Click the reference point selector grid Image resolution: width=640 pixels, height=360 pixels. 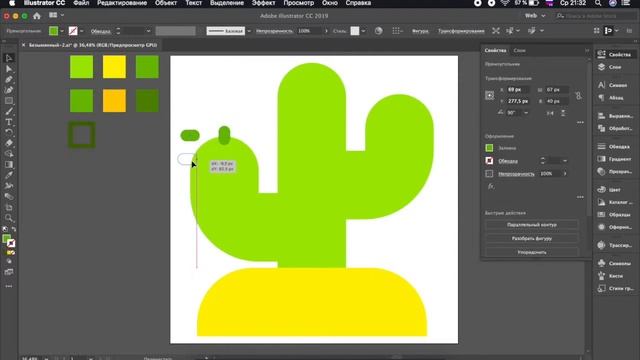489,96
